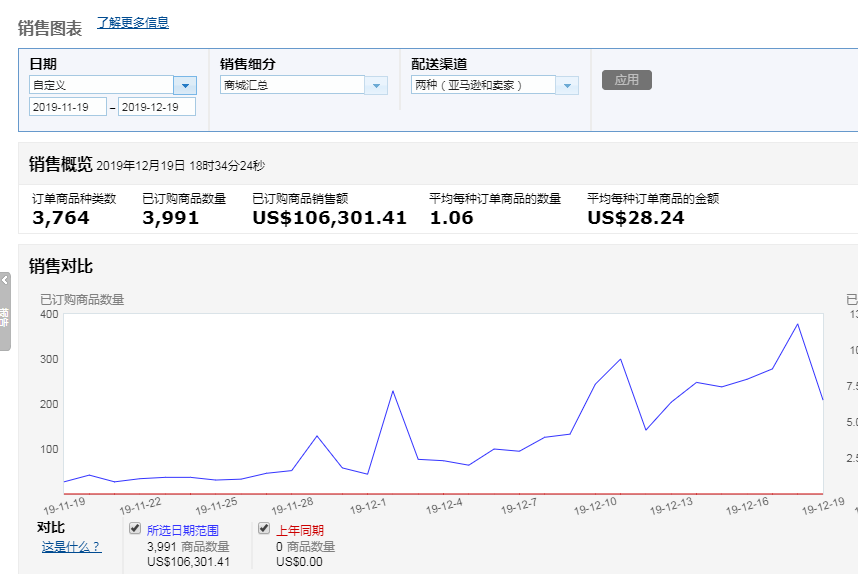
Task: Open the 日期 dropdown arrow
Action: coord(185,86)
